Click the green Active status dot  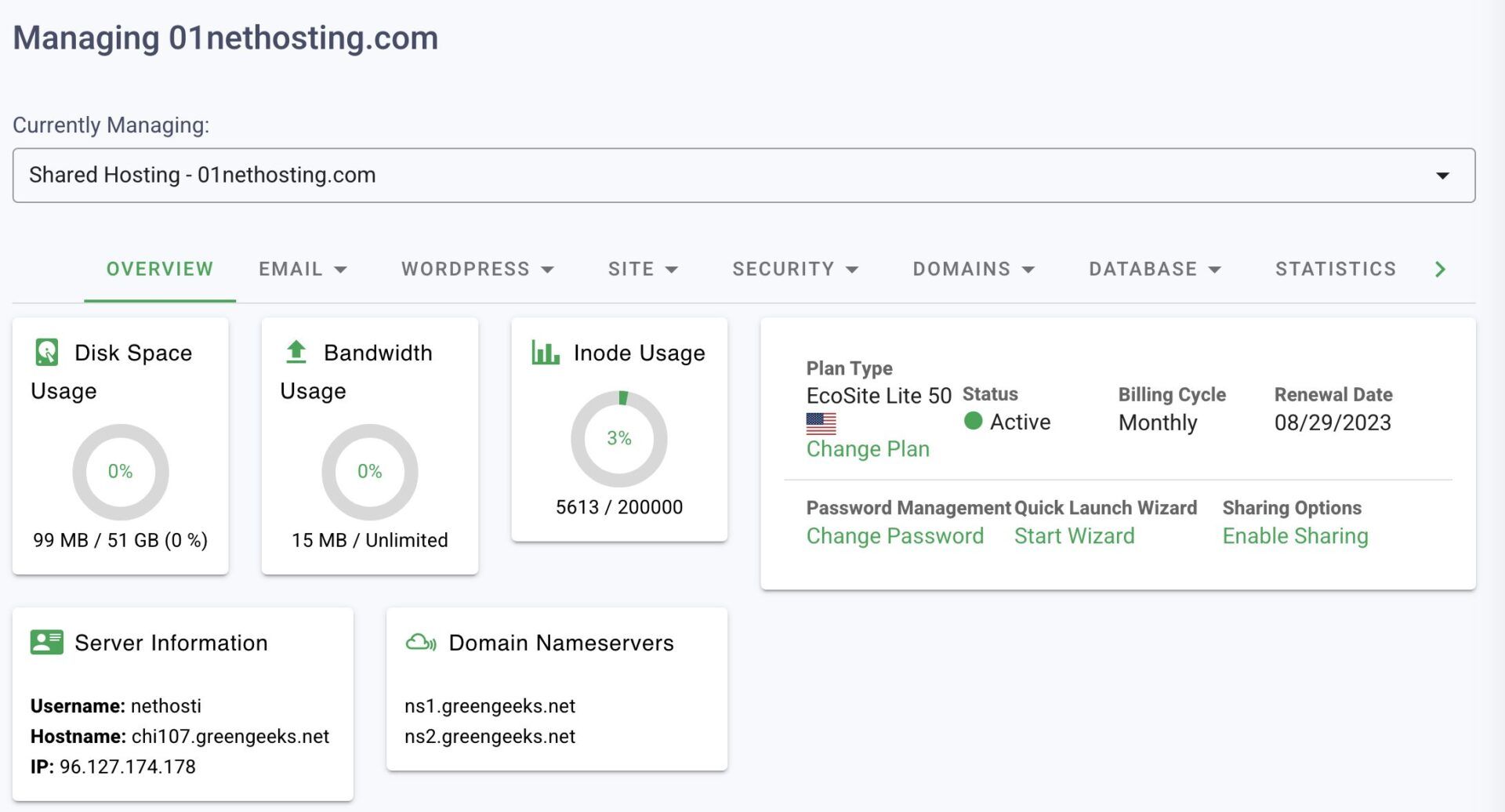click(973, 421)
